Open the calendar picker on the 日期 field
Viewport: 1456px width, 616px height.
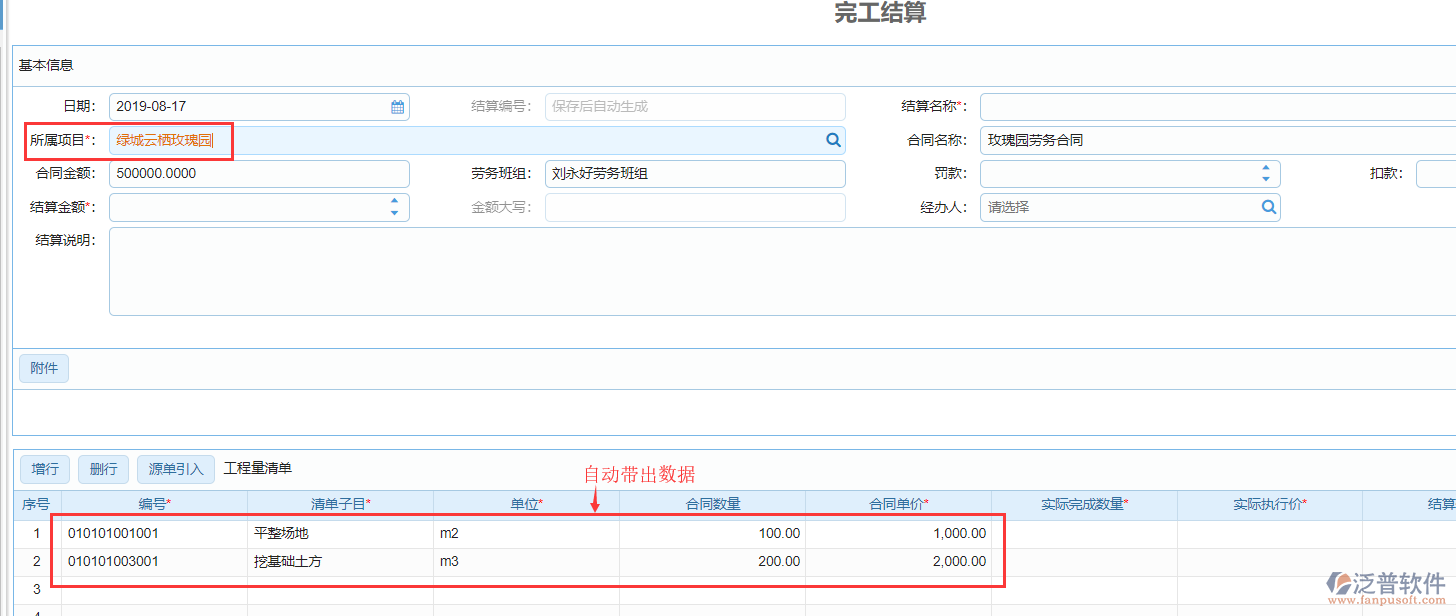[x=396, y=106]
